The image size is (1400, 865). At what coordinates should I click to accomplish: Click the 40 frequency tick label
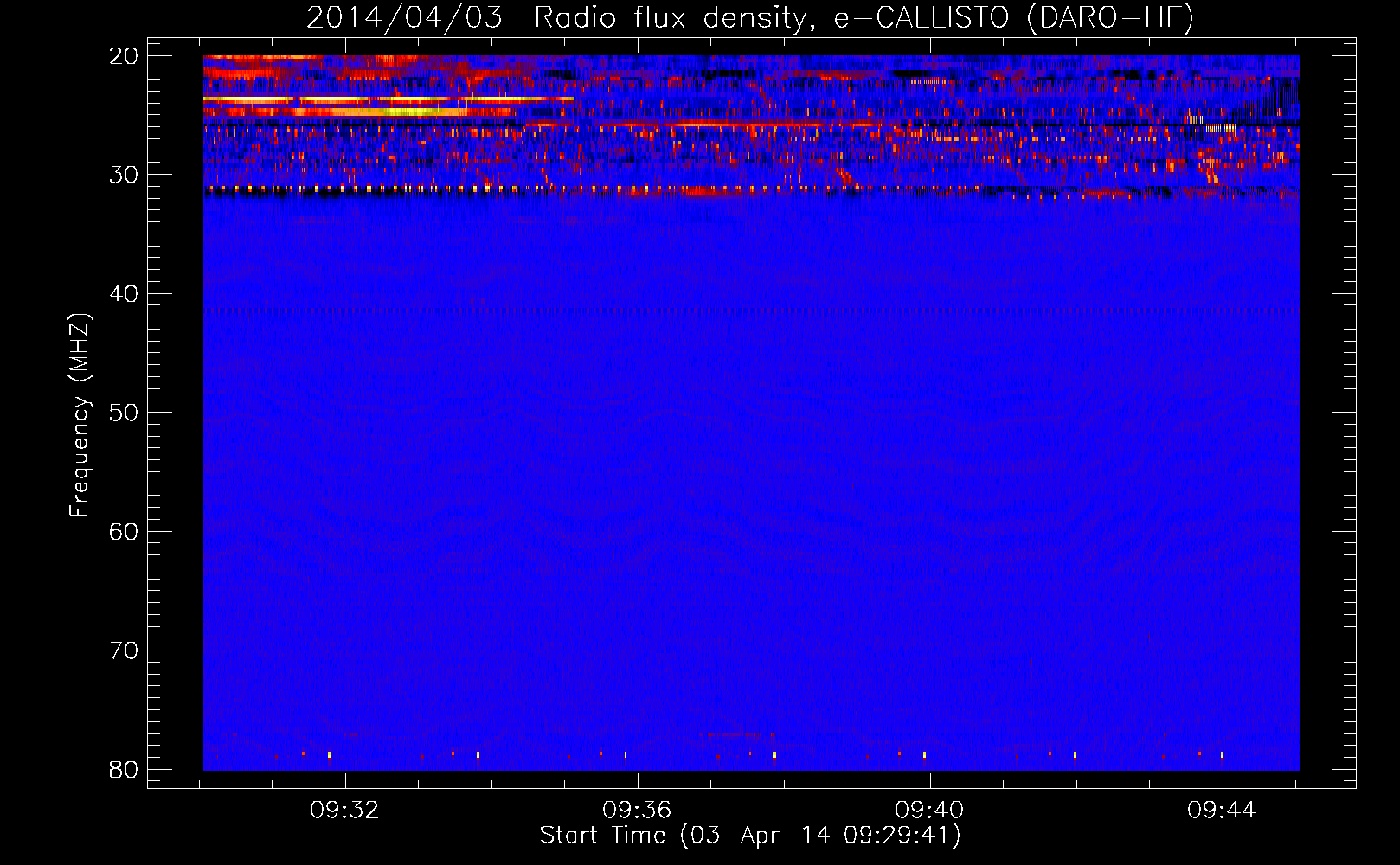pos(124,294)
